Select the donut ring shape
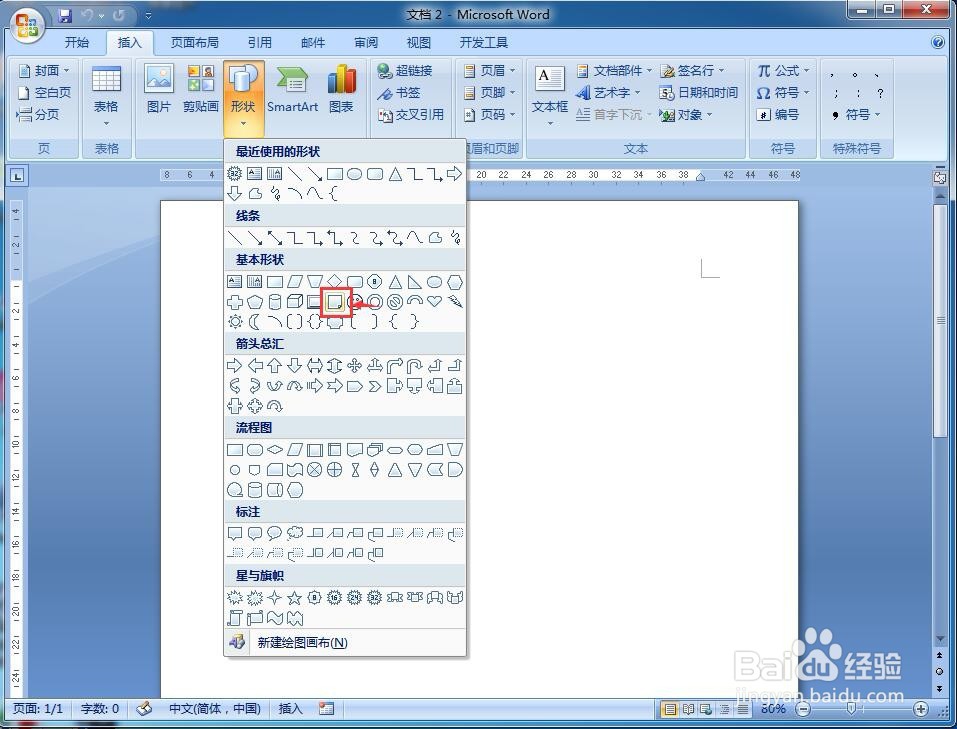Viewport: 957px width, 729px height. [x=375, y=302]
